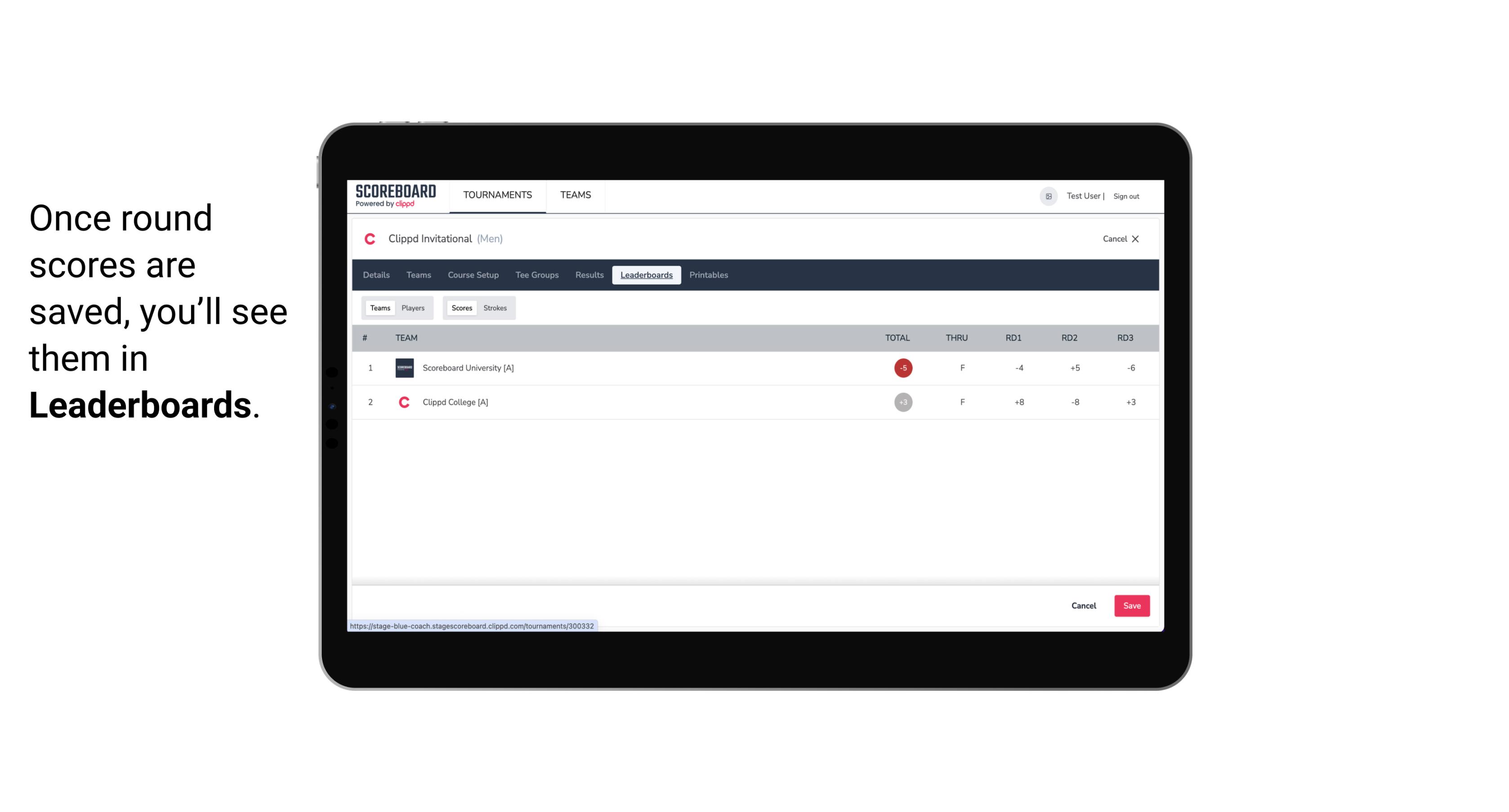Open the TOURNAMENTS menu item

click(498, 195)
